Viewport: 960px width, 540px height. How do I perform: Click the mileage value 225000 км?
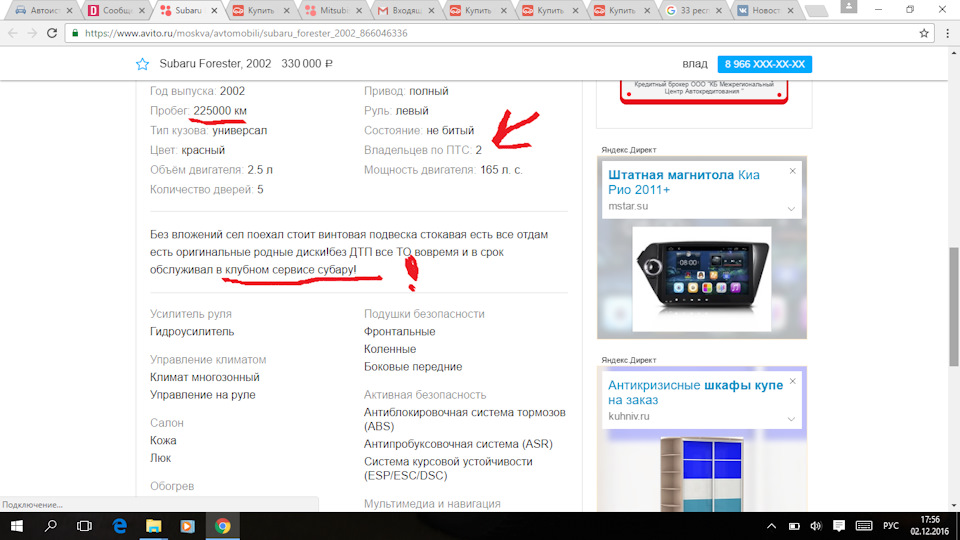(x=220, y=111)
